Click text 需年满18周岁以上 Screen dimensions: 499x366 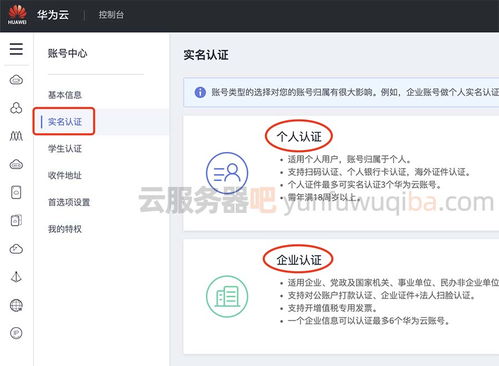pyautogui.click(x=324, y=197)
